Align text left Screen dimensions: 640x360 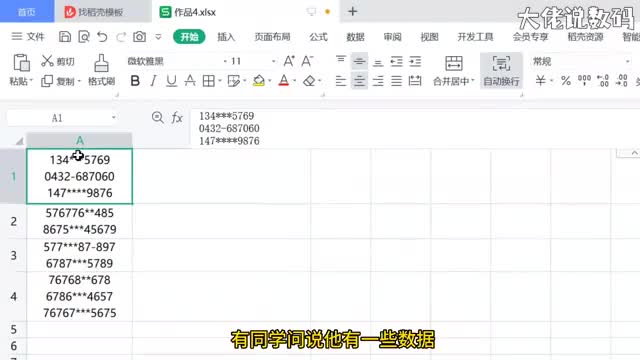pos(341,81)
